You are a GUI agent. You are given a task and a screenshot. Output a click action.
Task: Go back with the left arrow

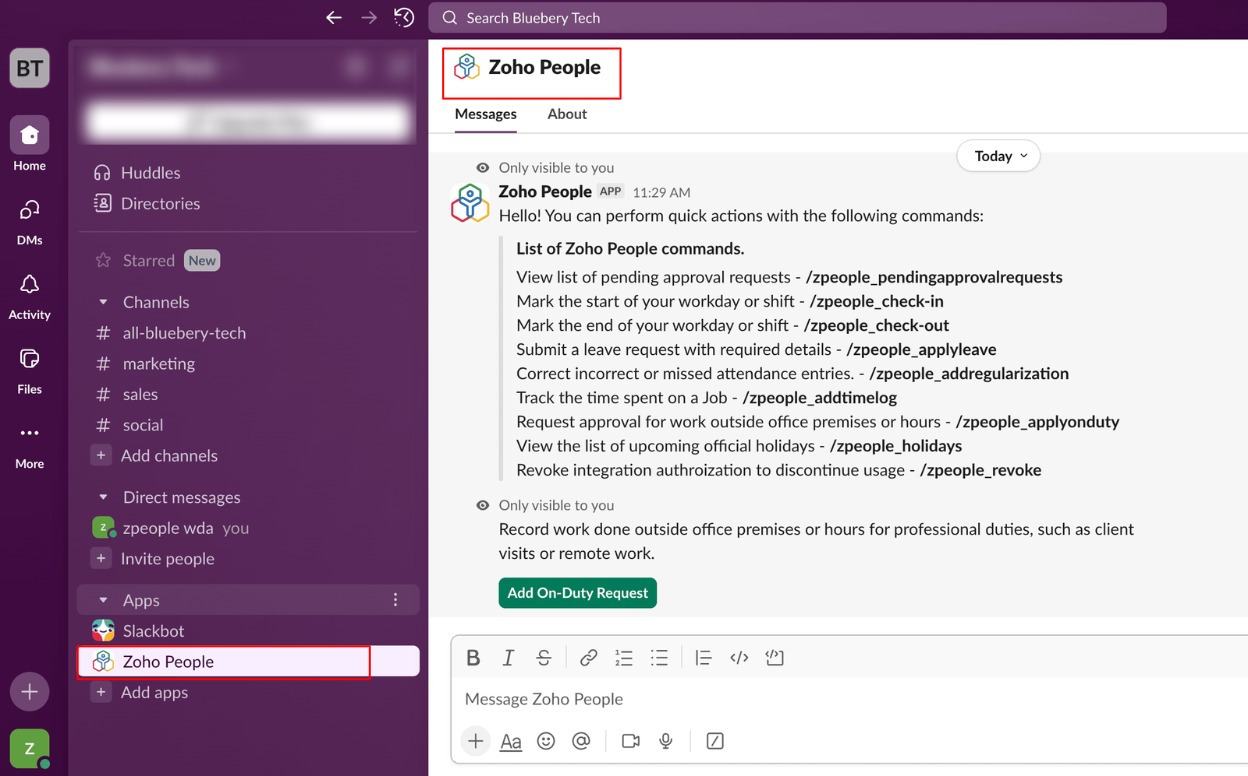coord(334,18)
